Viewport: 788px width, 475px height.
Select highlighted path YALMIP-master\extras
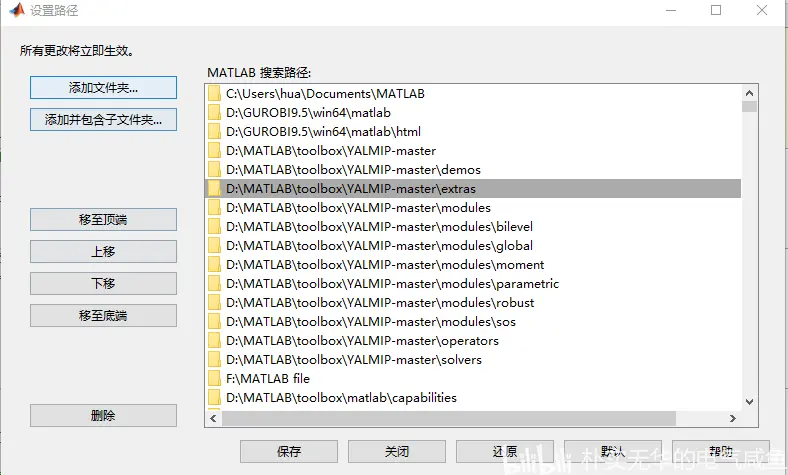(x=473, y=188)
